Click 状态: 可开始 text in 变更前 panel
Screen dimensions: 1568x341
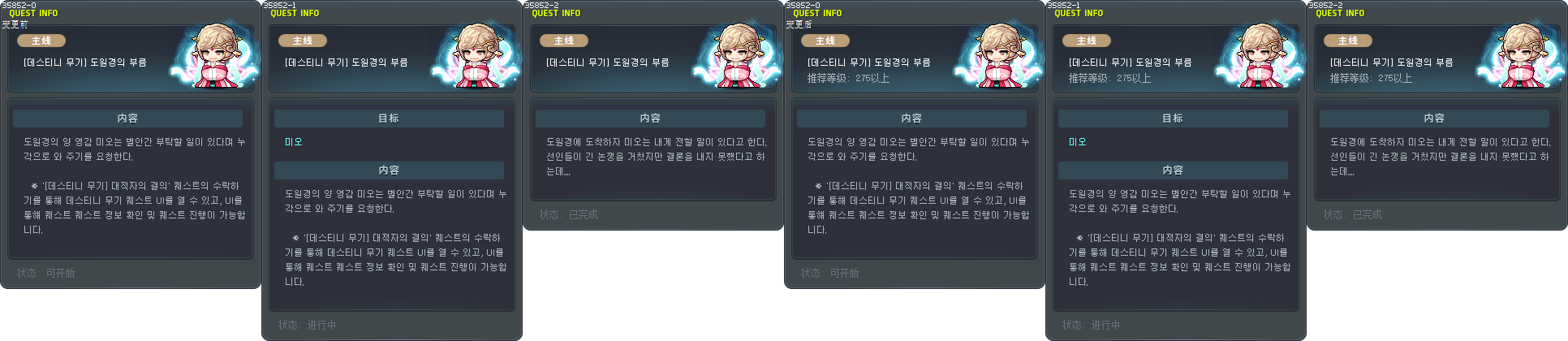coord(46,274)
